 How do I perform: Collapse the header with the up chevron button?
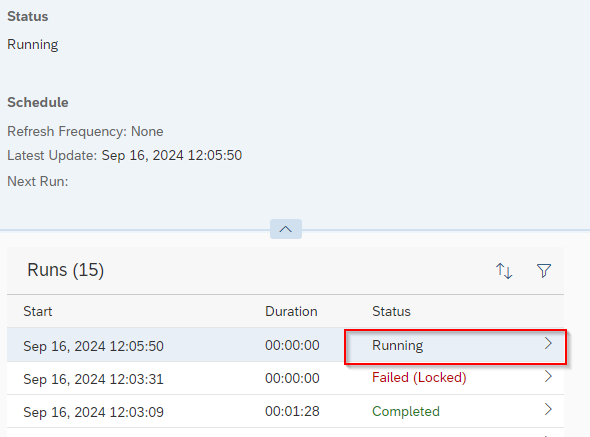tap(286, 229)
